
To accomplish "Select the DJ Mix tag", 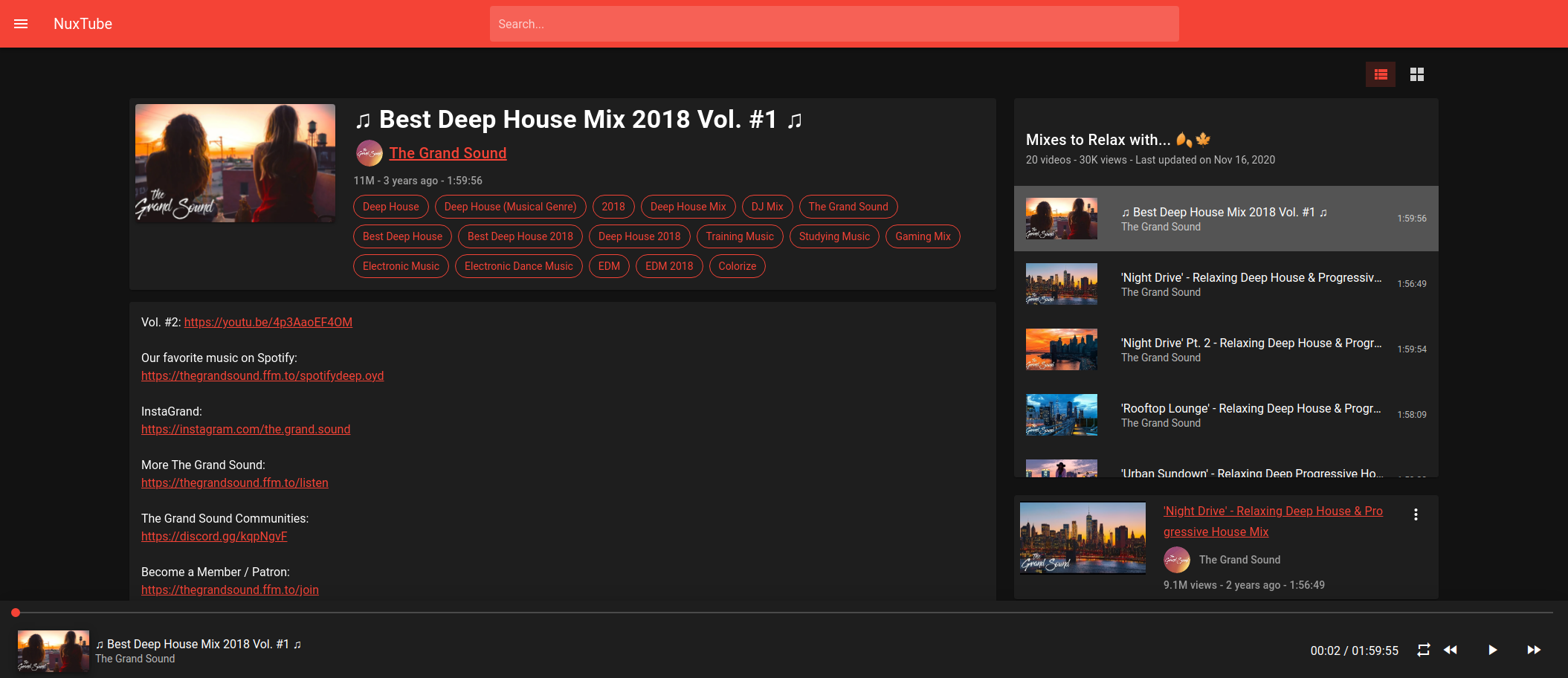I will click(767, 207).
